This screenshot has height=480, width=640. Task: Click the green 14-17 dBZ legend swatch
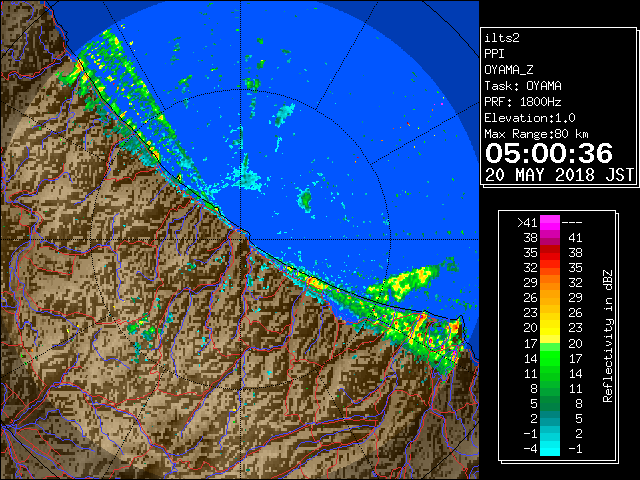tap(550, 358)
